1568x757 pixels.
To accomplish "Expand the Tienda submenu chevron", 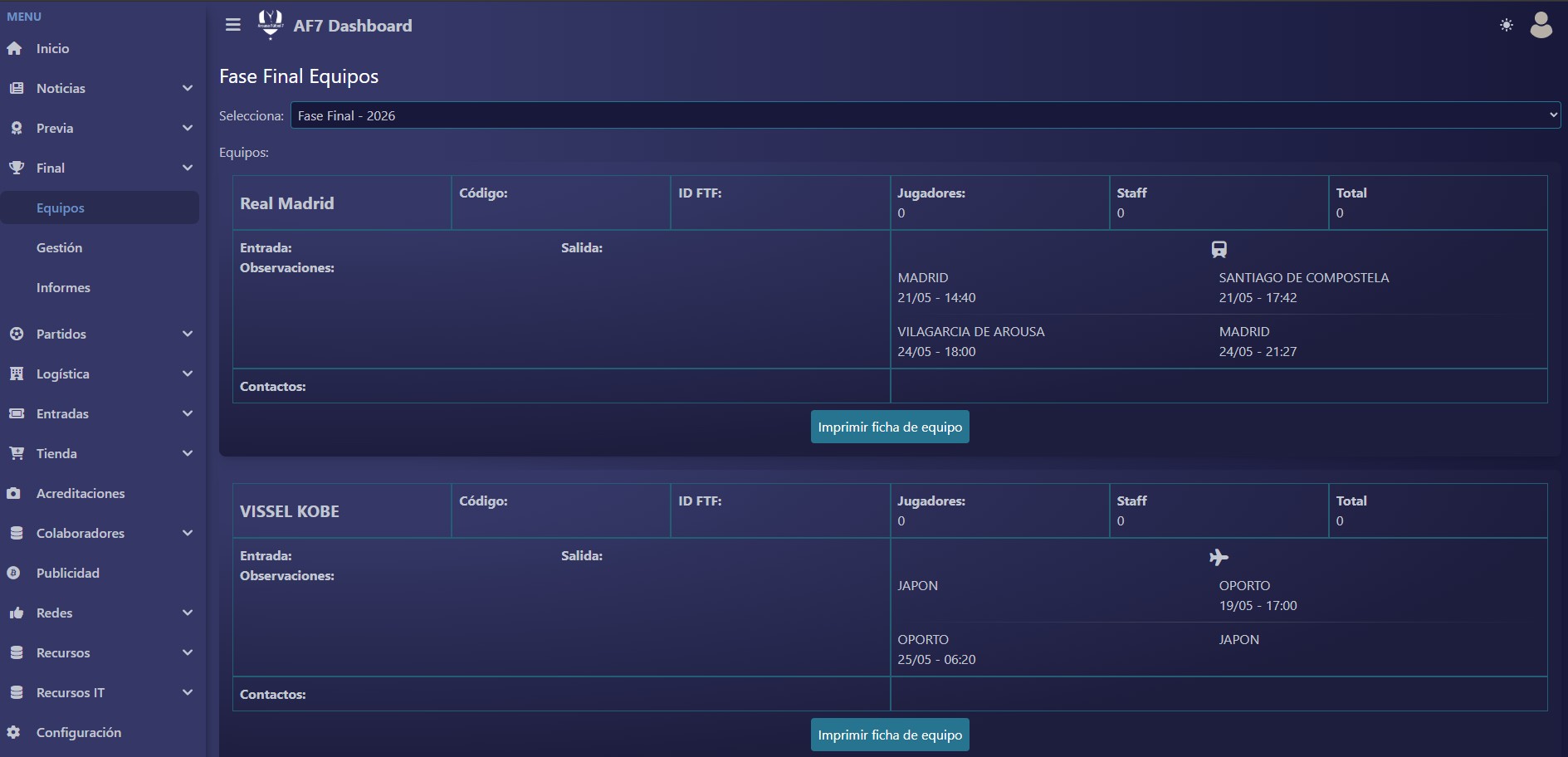I will pyautogui.click(x=188, y=453).
